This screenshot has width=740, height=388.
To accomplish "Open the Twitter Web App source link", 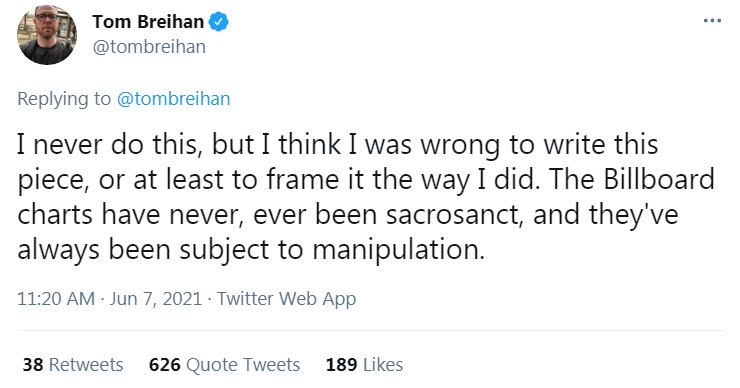I will tap(286, 299).
